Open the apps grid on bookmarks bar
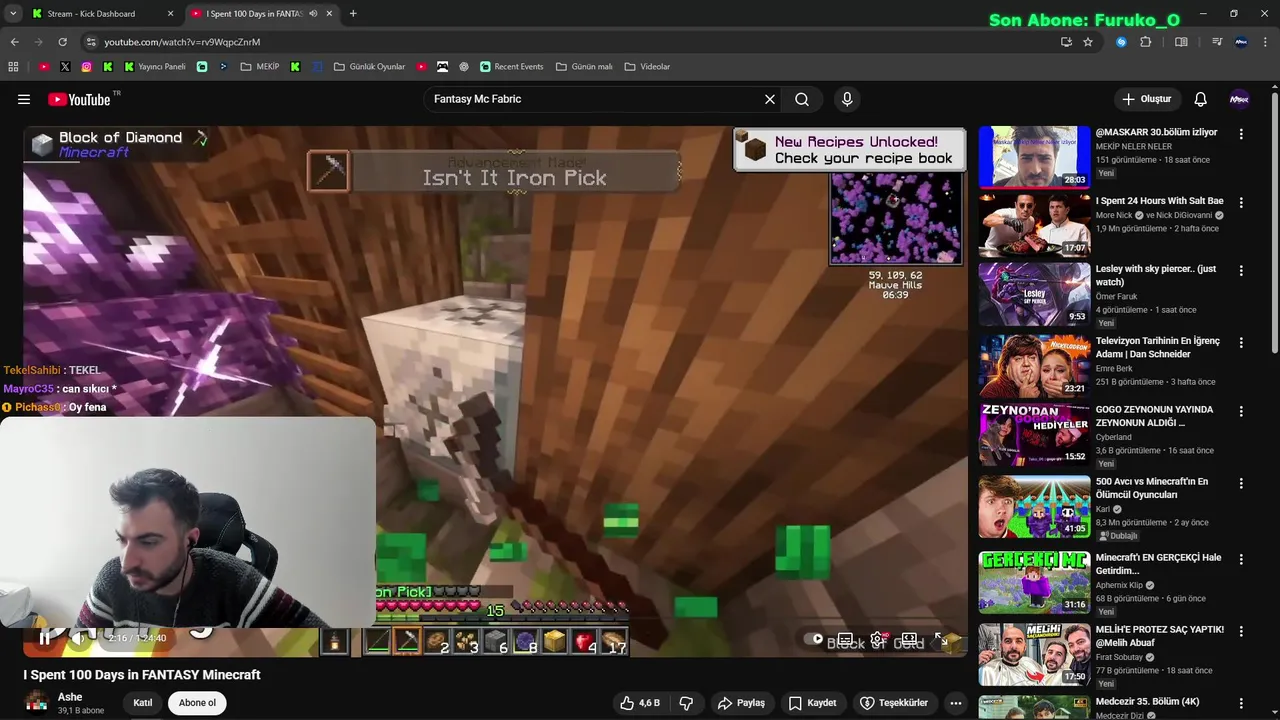Viewport: 1280px width, 720px height. pos(13,67)
